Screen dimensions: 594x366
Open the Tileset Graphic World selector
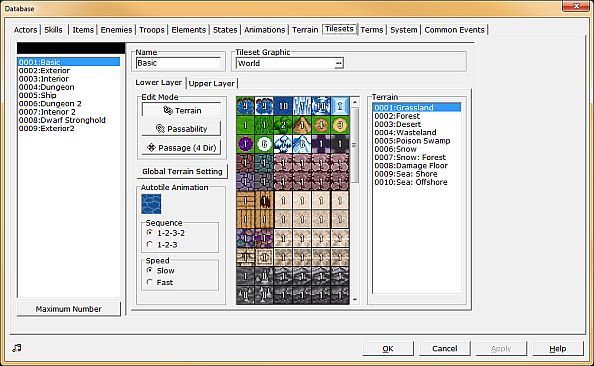point(339,63)
